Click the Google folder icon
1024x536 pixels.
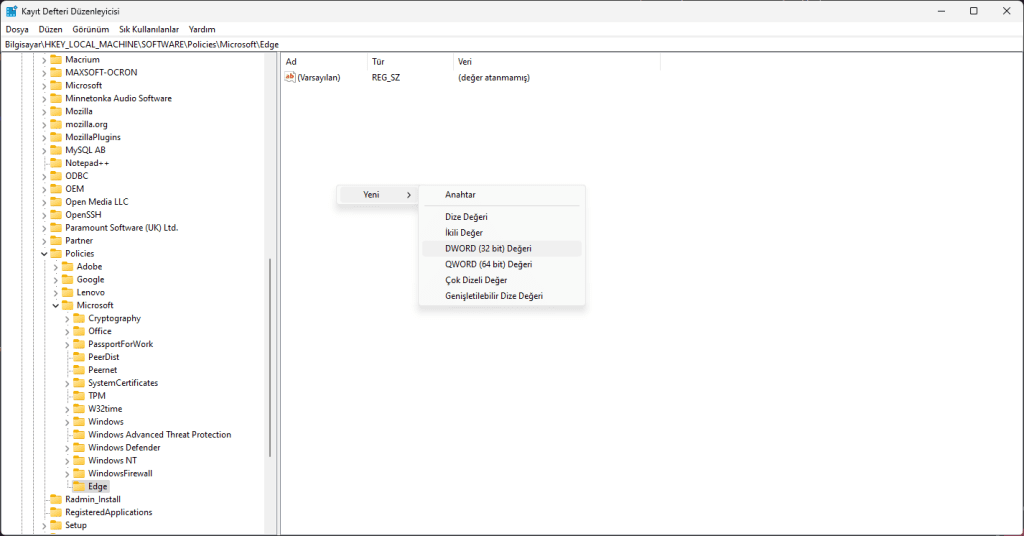(x=67, y=279)
